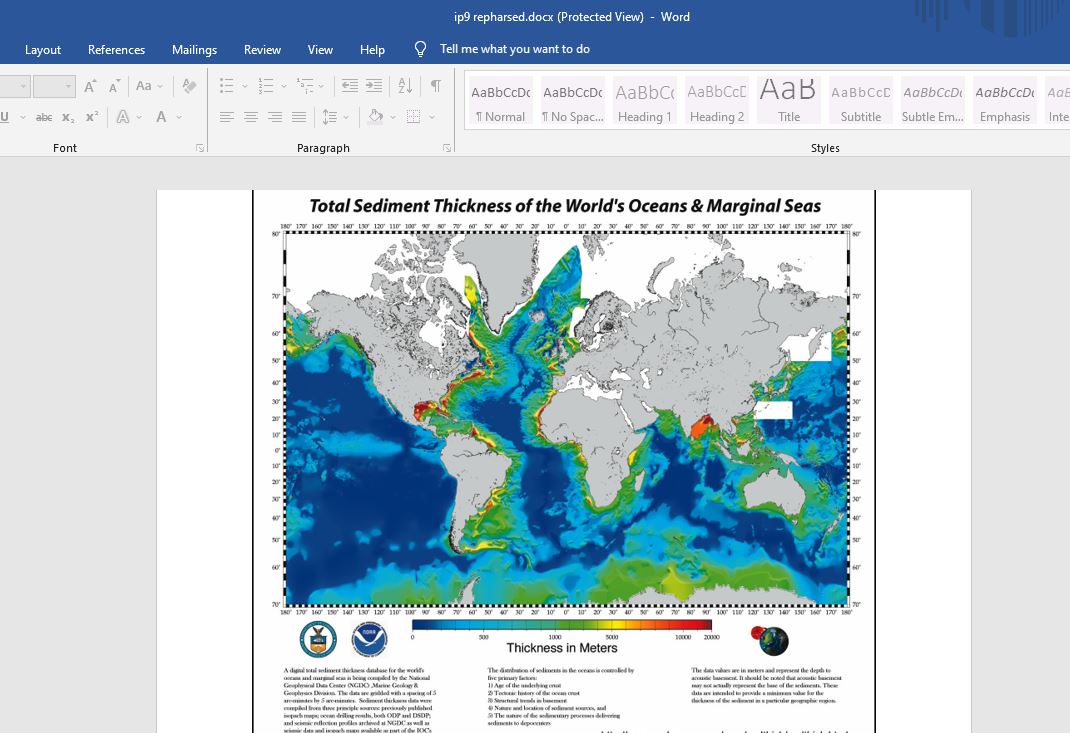Center the text alignment
1070x733 pixels.
pyautogui.click(x=251, y=117)
